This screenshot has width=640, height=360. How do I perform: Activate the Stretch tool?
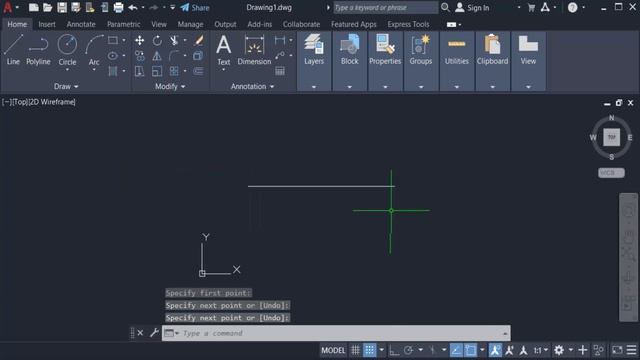(140, 71)
